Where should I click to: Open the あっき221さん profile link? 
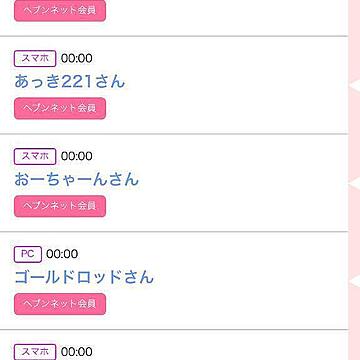tap(70, 82)
